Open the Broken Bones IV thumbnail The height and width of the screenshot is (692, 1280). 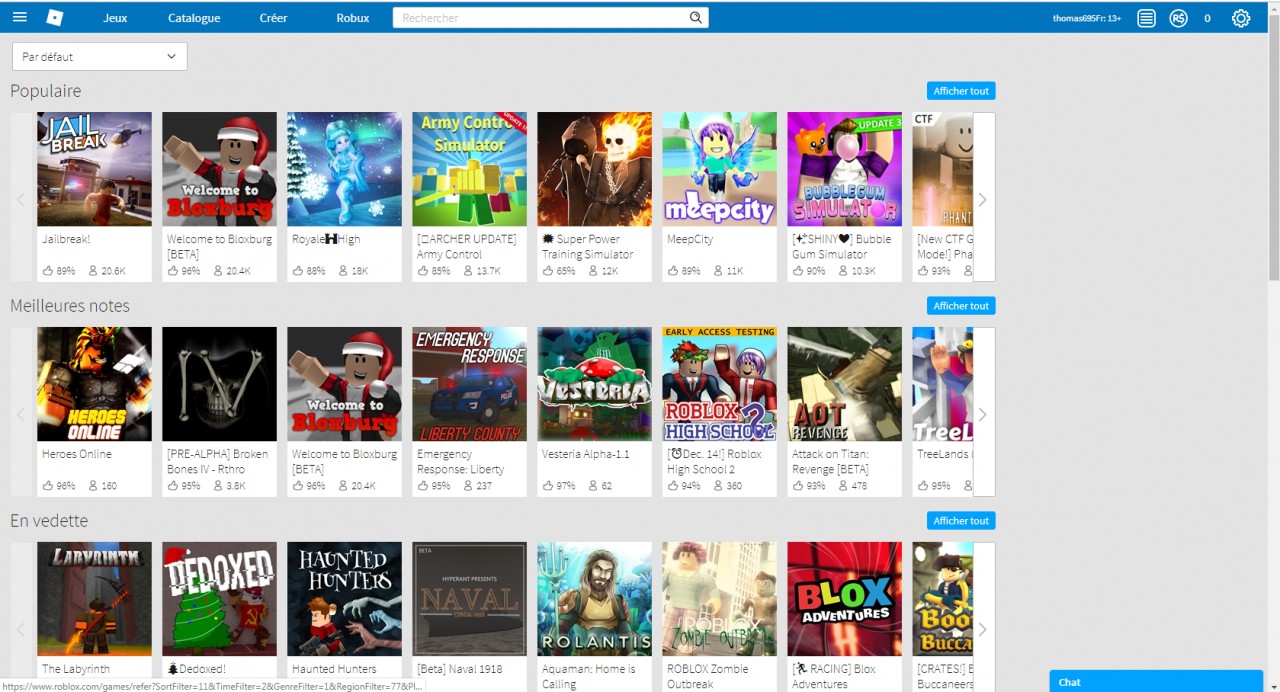219,384
